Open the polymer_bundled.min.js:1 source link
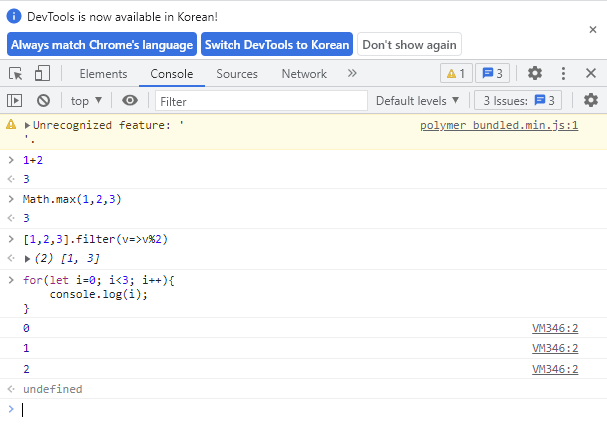Image resolution: width=607 pixels, height=441 pixels. pos(499,125)
